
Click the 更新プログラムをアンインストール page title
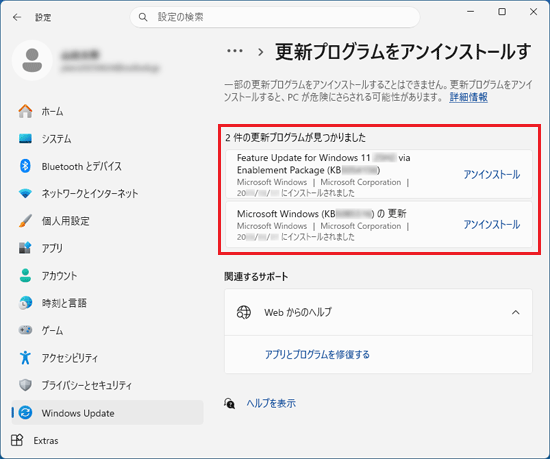tap(403, 51)
